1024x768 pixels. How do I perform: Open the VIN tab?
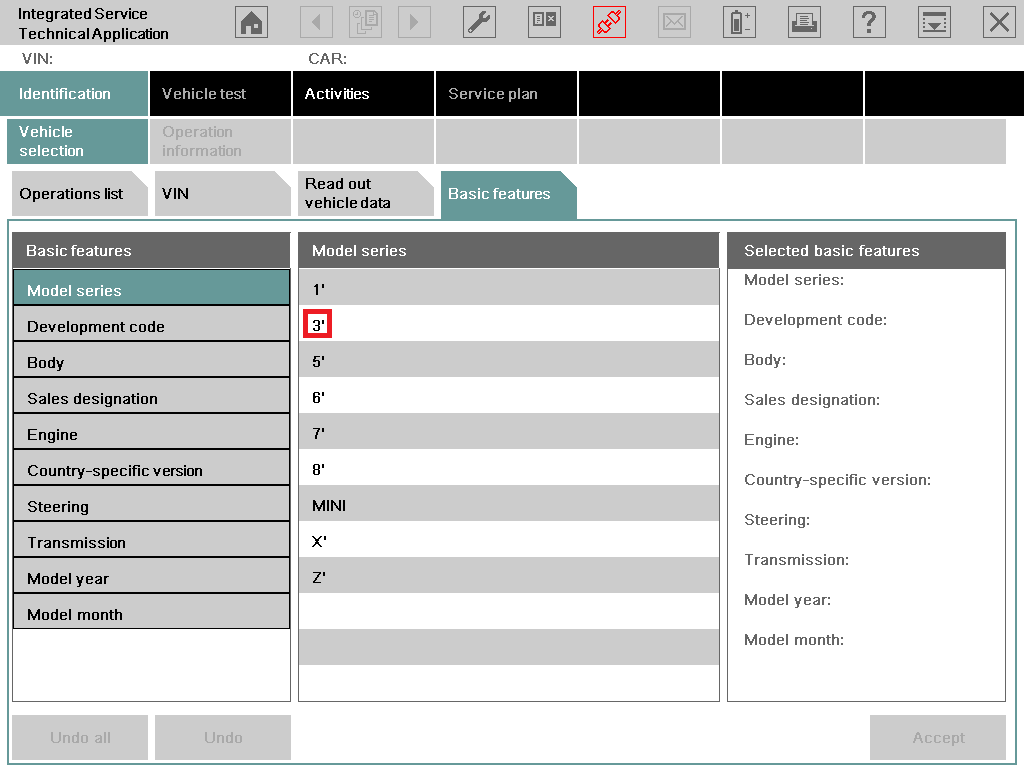tap(223, 194)
